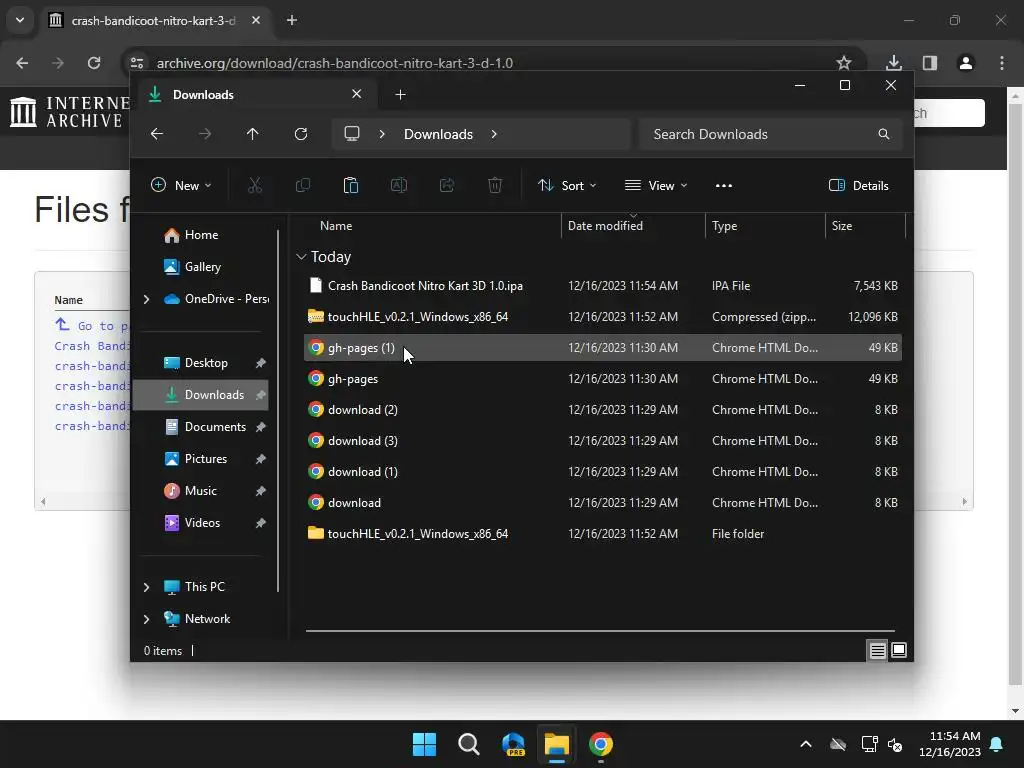Click the Share icon in Explorer toolbar
The height and width of the screenshot is (768, 1024).
tap(447, 185)
